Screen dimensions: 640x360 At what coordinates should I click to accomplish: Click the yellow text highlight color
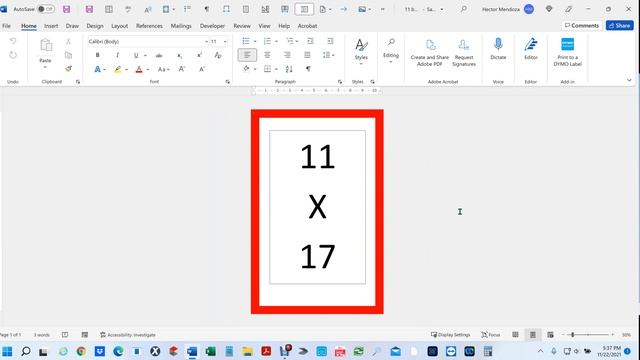click(118, 69)
